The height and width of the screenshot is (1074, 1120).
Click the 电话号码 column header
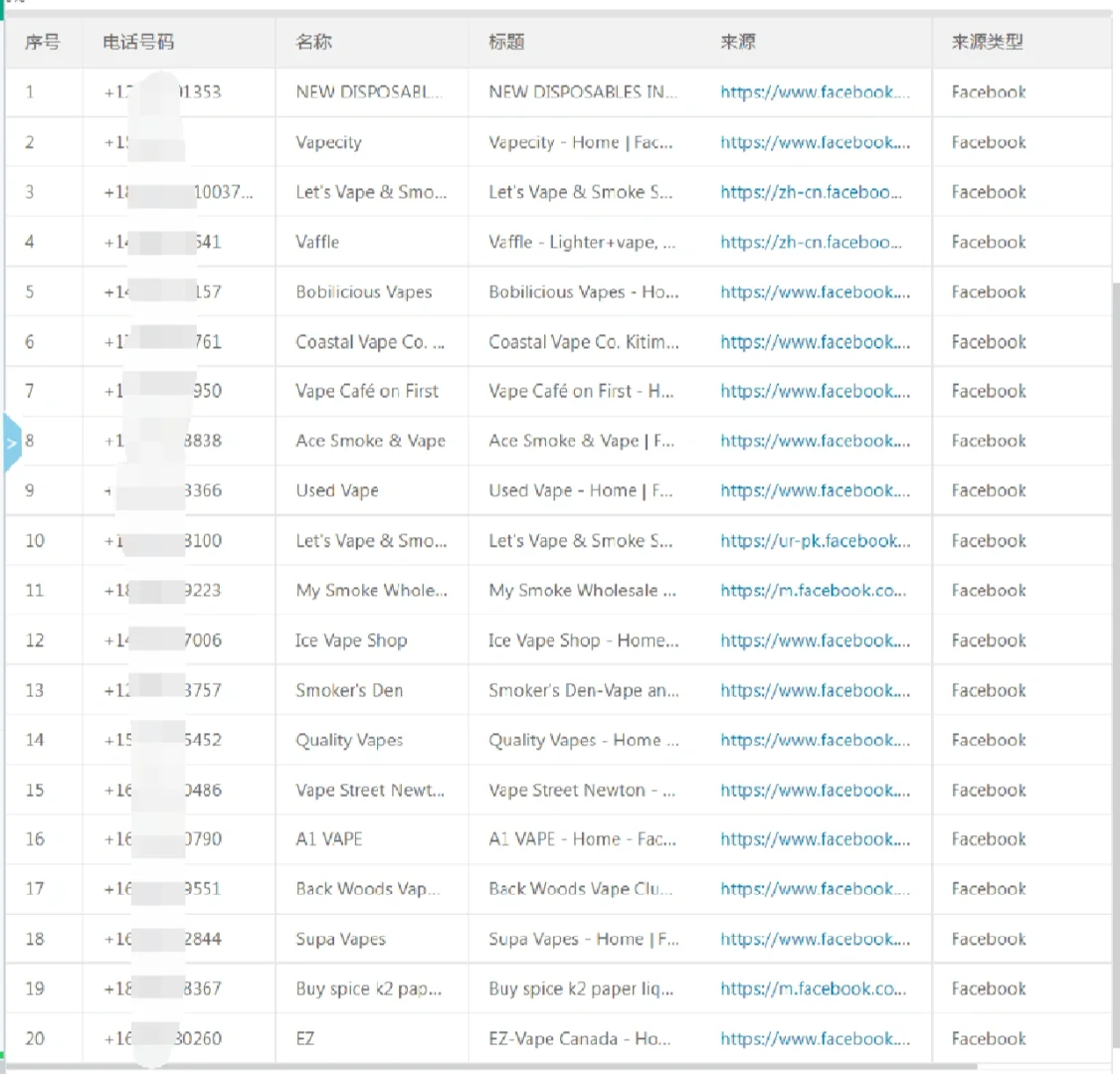(138, 42)
